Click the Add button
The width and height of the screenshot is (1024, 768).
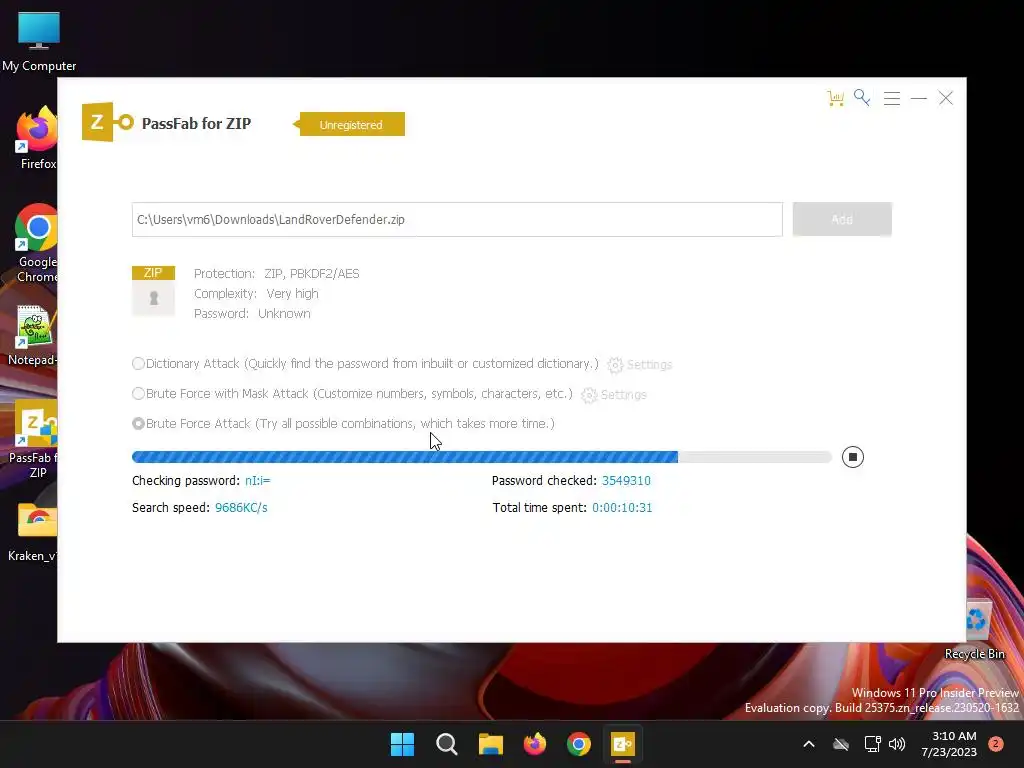[x=842, y=219]
